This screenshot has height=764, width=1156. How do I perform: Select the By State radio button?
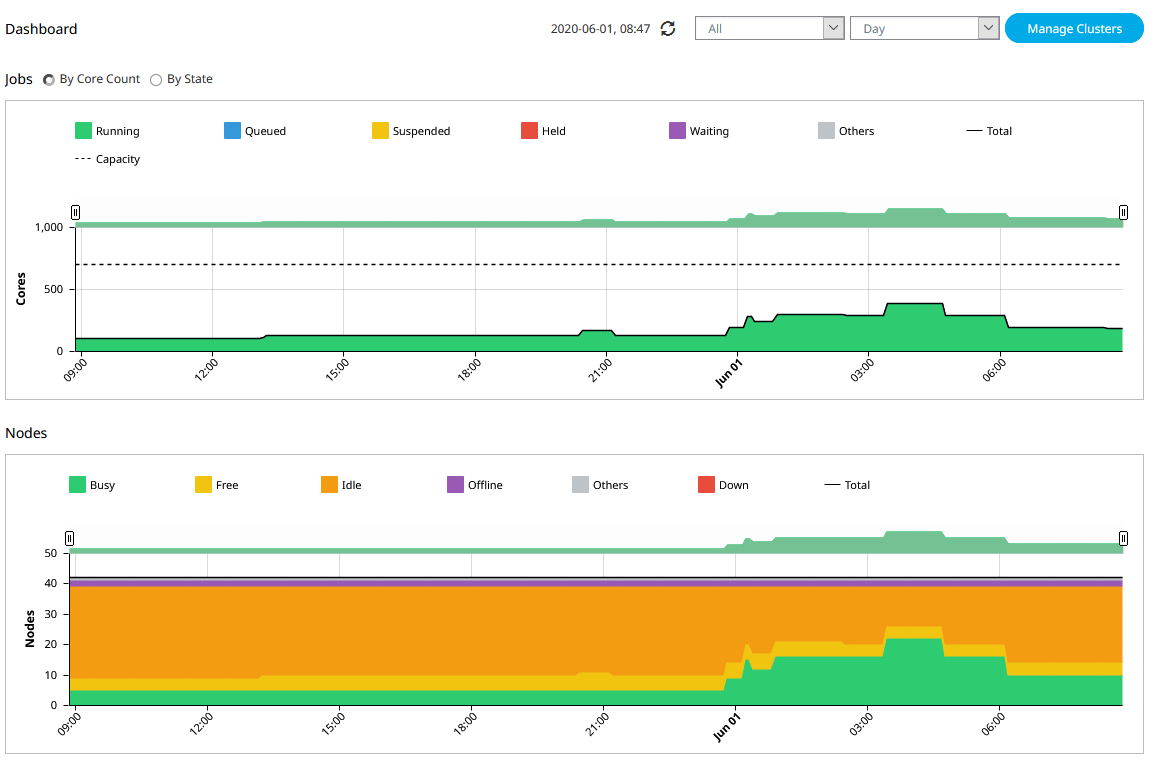[156, 80]
